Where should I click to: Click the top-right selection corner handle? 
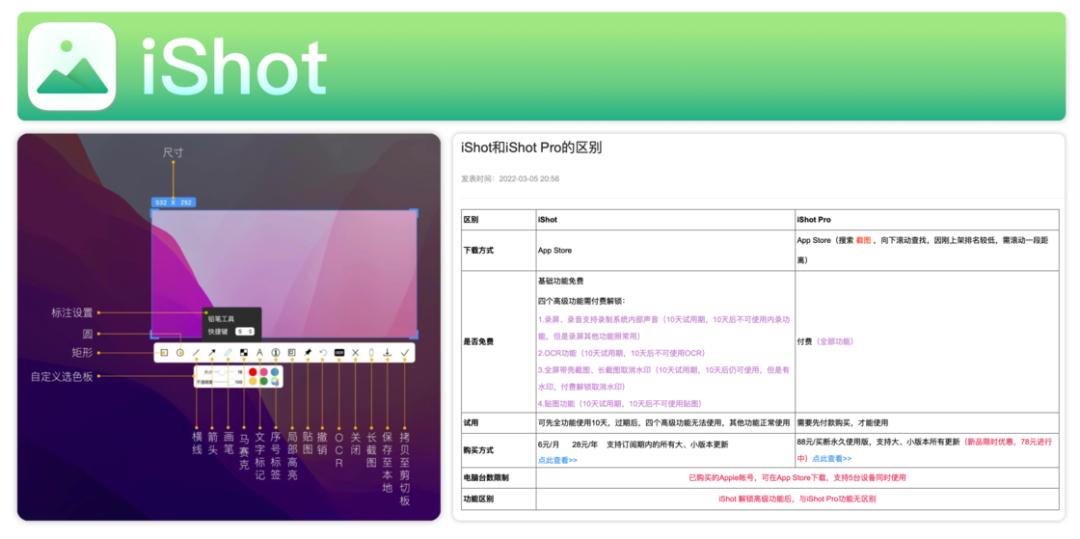(x=414, y=213)
